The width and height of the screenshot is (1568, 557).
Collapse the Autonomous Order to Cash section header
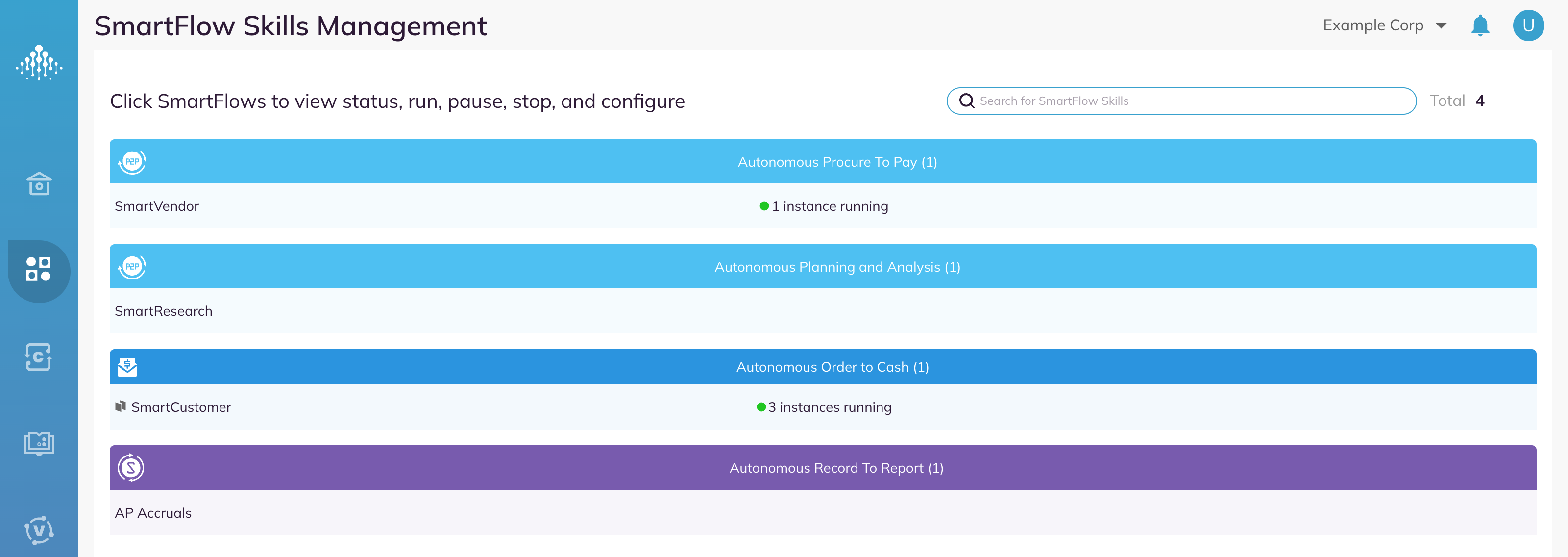coord(823,367)
